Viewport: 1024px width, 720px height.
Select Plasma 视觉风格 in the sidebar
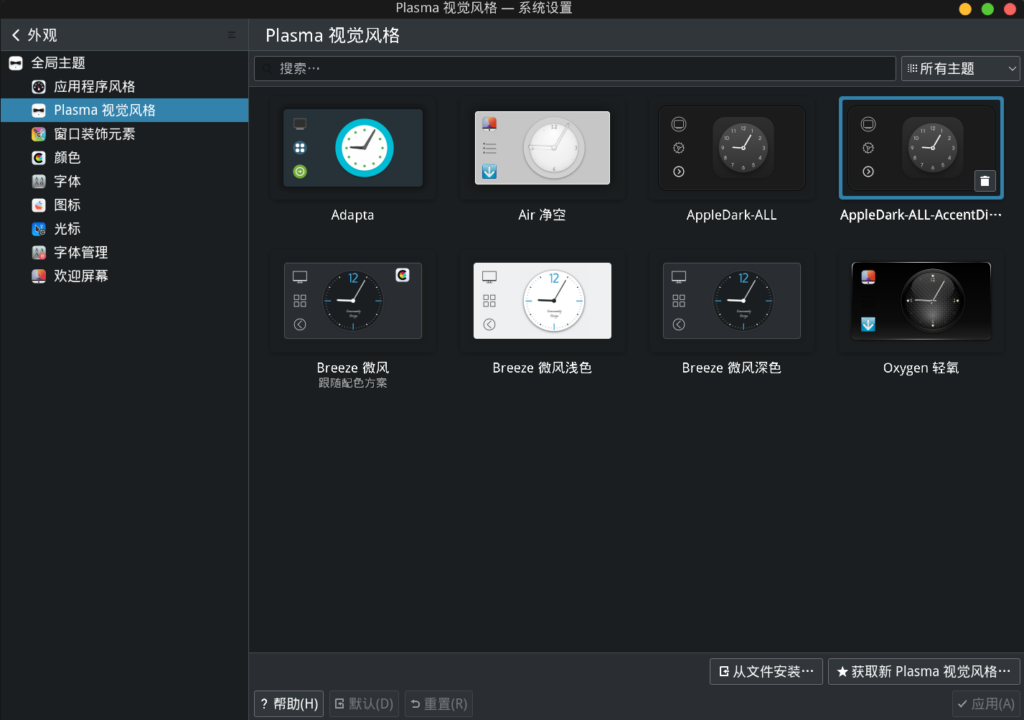[x=124, y=110]
